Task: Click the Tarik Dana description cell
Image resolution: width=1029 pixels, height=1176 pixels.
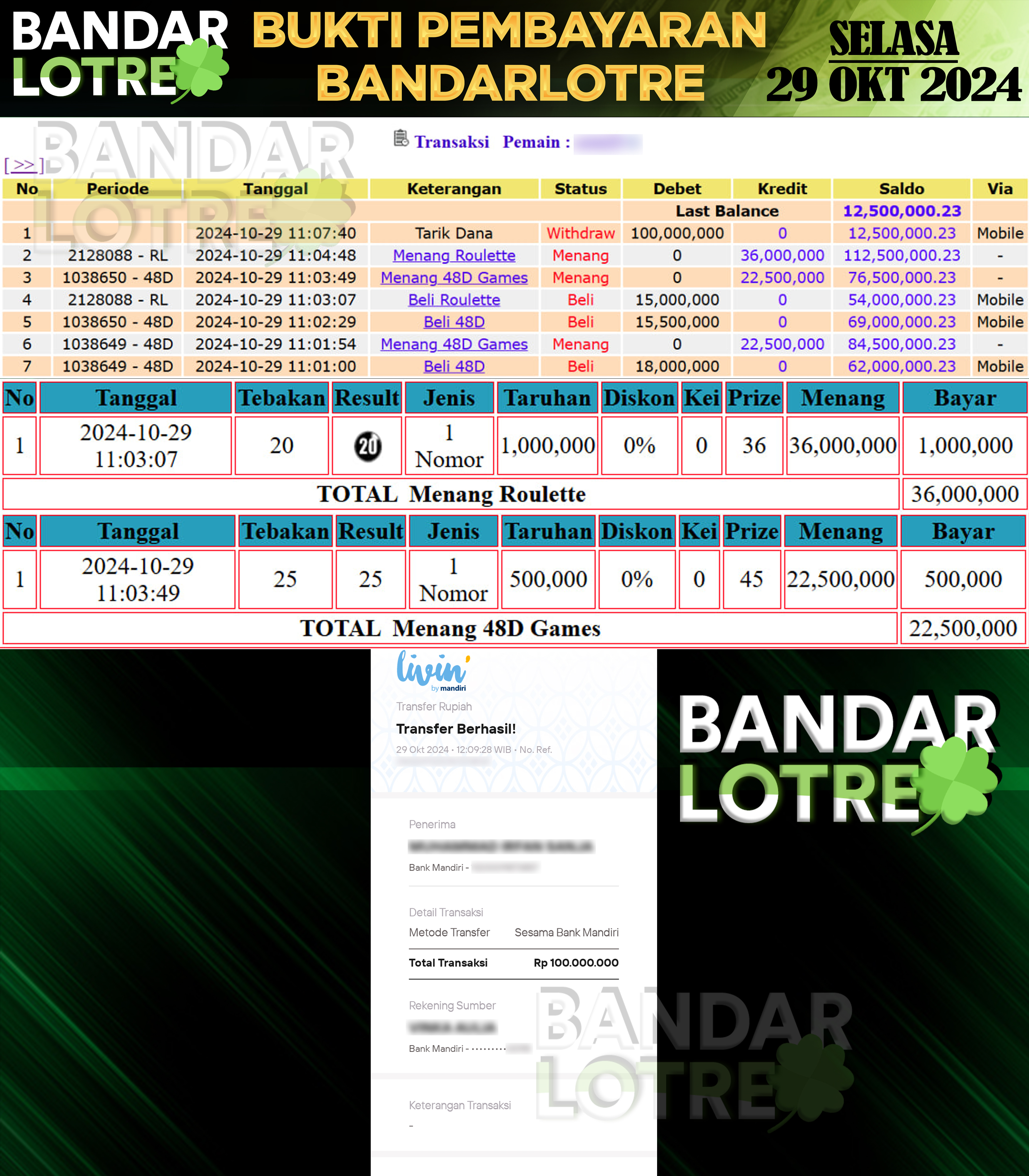Action: (454, 234)
